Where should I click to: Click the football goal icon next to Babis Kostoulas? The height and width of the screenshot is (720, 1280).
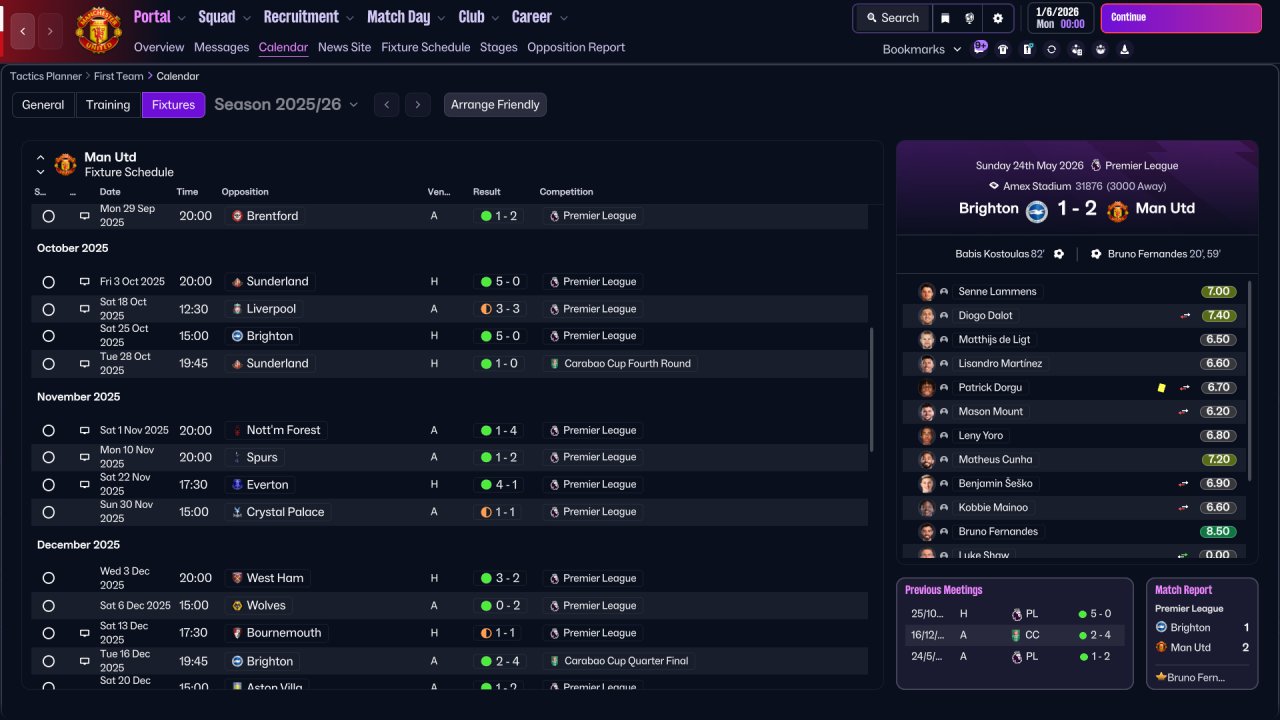click(1059, 254)
